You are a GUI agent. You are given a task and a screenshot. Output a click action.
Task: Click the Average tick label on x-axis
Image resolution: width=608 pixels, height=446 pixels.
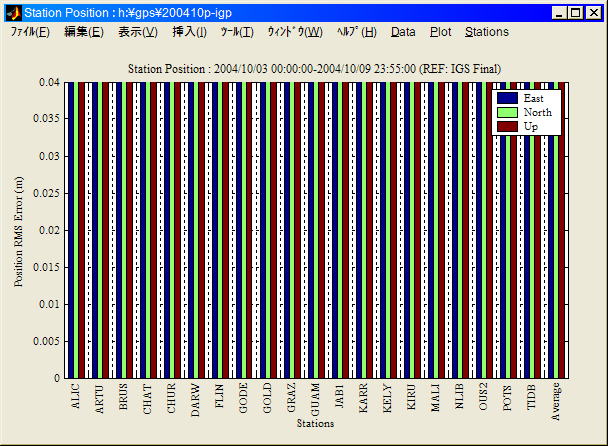tap(556, 401)
